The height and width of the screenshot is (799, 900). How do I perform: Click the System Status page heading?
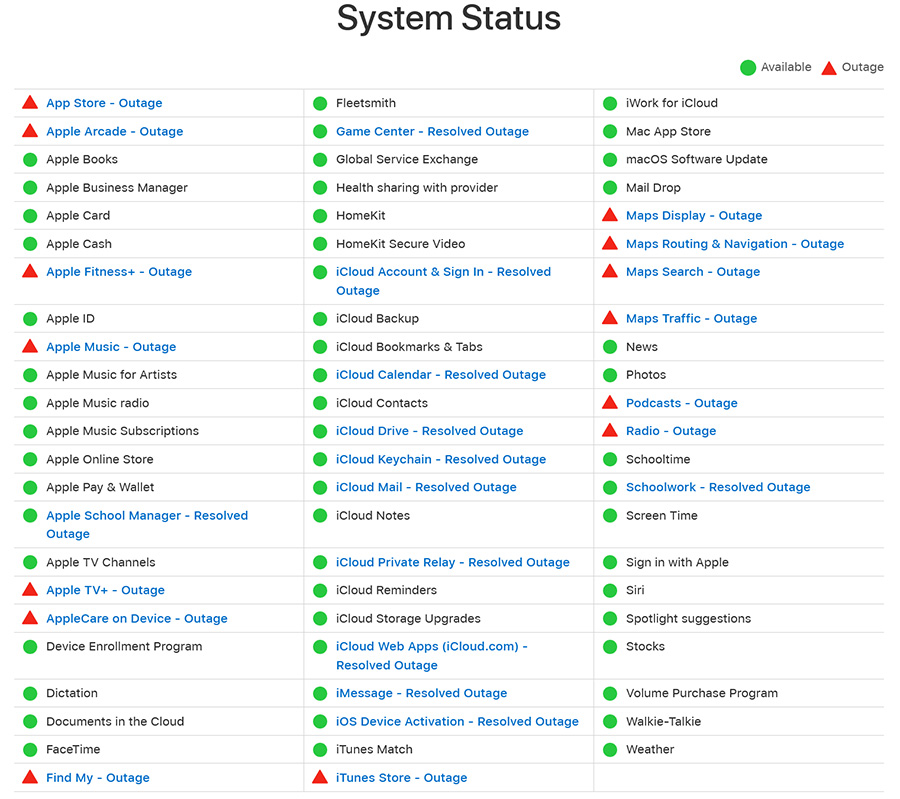click(x=449, y=18)
